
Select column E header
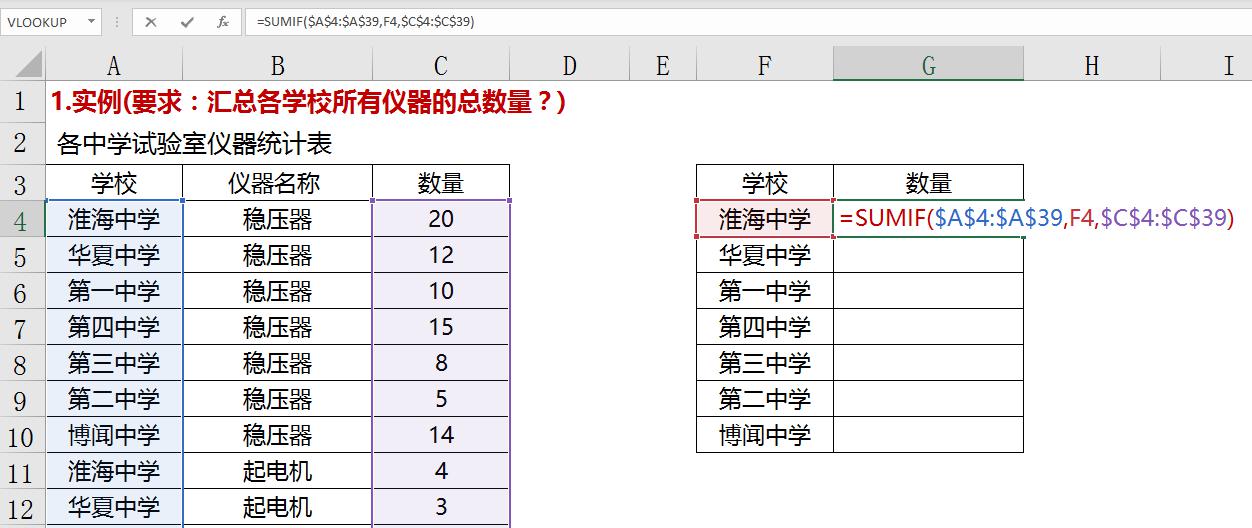662,65
